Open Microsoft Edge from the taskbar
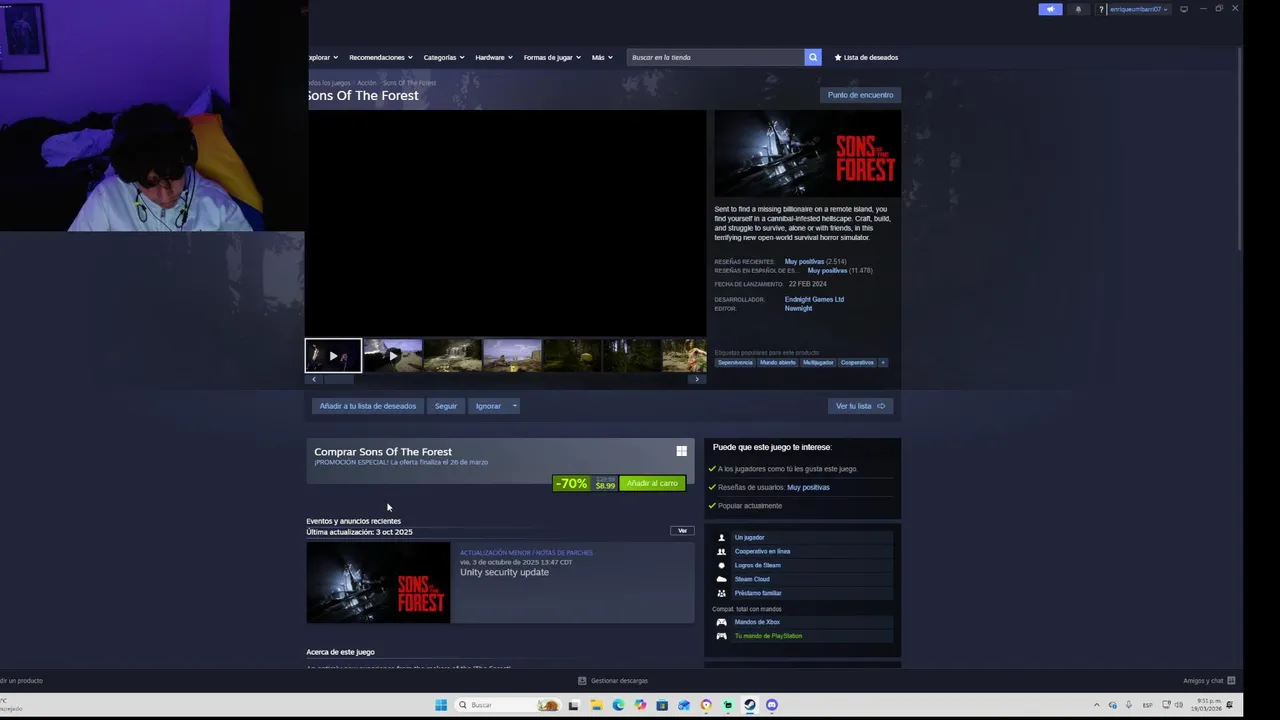 click(x=618, y=705)
